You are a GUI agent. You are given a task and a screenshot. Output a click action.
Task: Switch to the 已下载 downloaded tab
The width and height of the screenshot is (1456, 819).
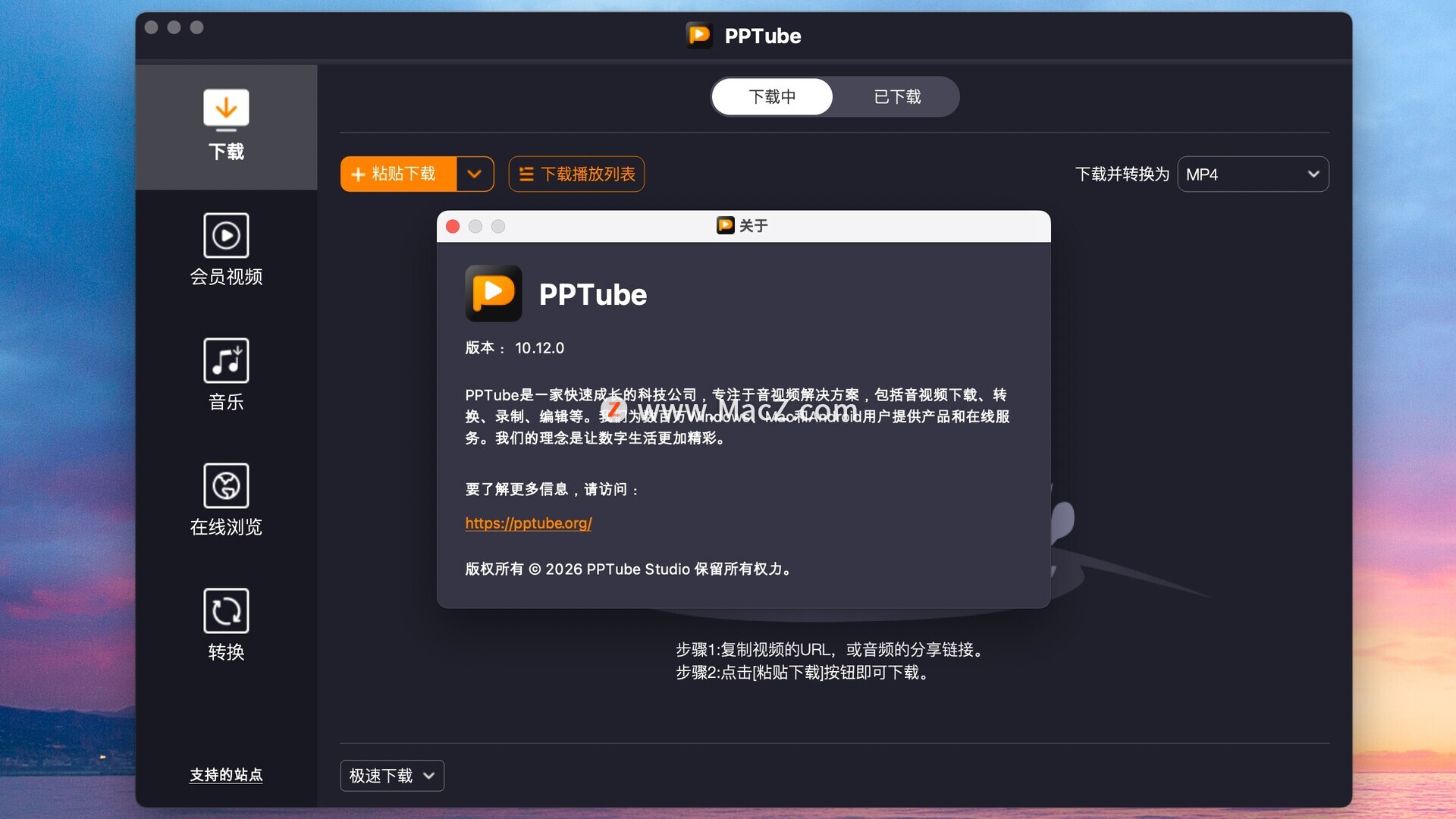tap(896, 97)
